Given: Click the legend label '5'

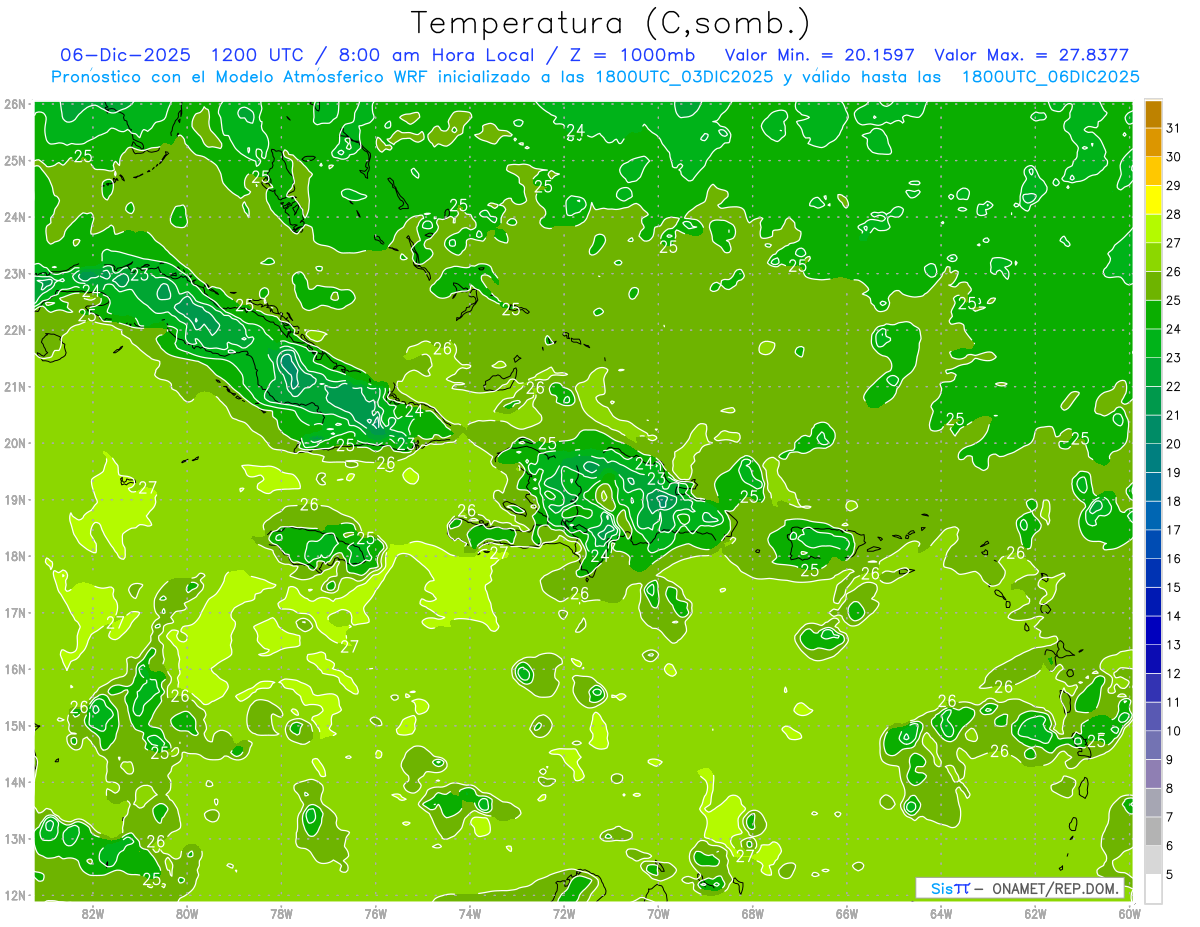Looking at the screenshot, I should click(1170, 874).
